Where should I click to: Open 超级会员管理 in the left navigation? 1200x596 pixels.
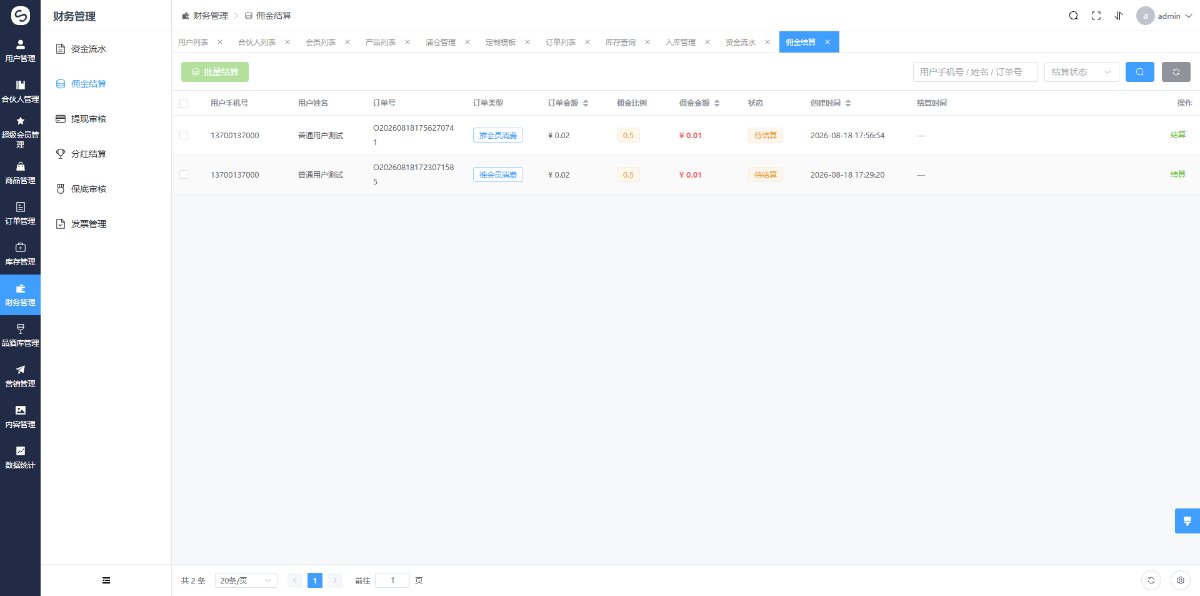pos(20,132)
